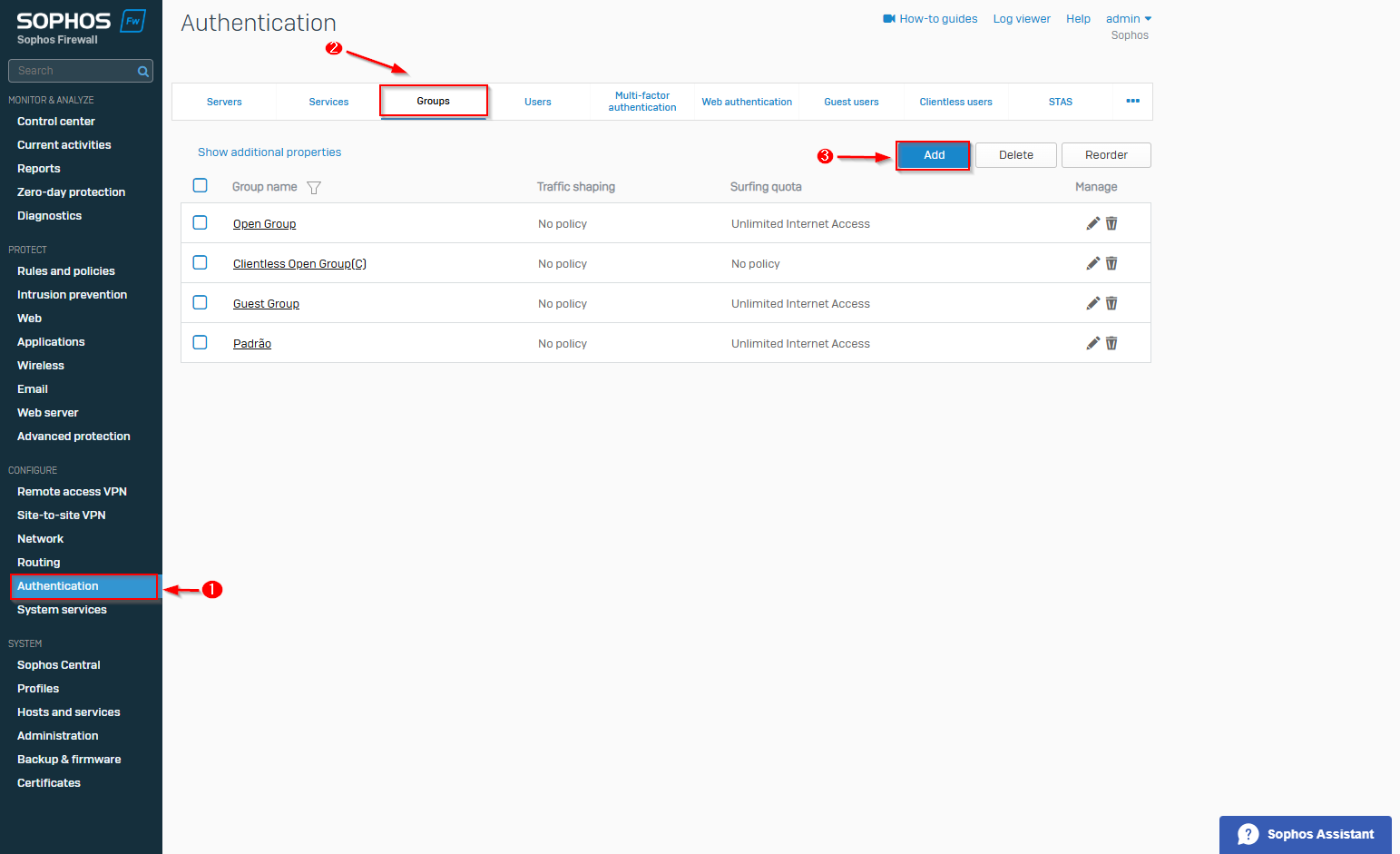This screenshot has height=854, width=1400.
Task: Open the Guest users tab
Action: tap(851, 102)
